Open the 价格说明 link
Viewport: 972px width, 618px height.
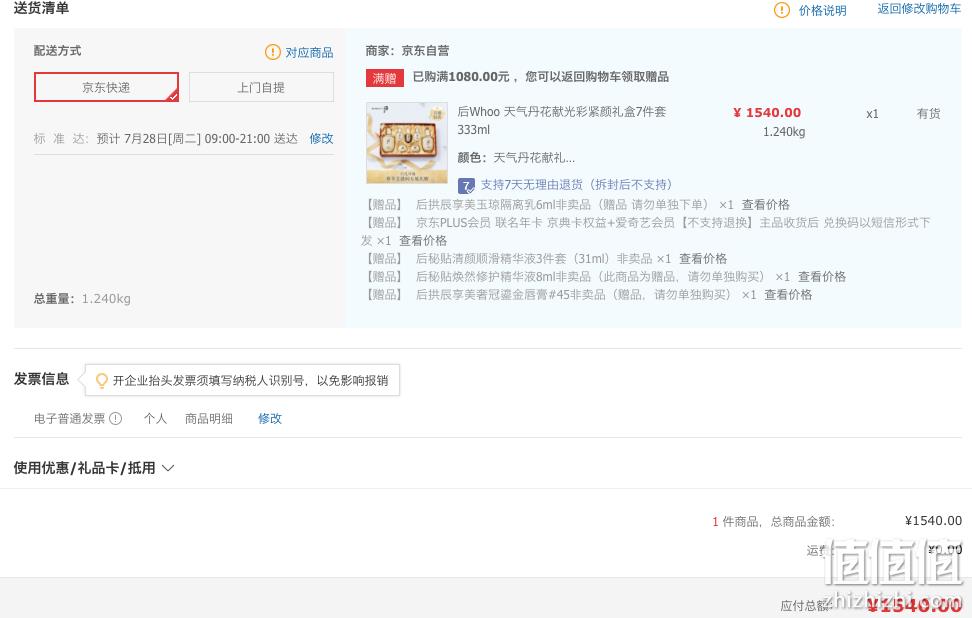(822, 11)
